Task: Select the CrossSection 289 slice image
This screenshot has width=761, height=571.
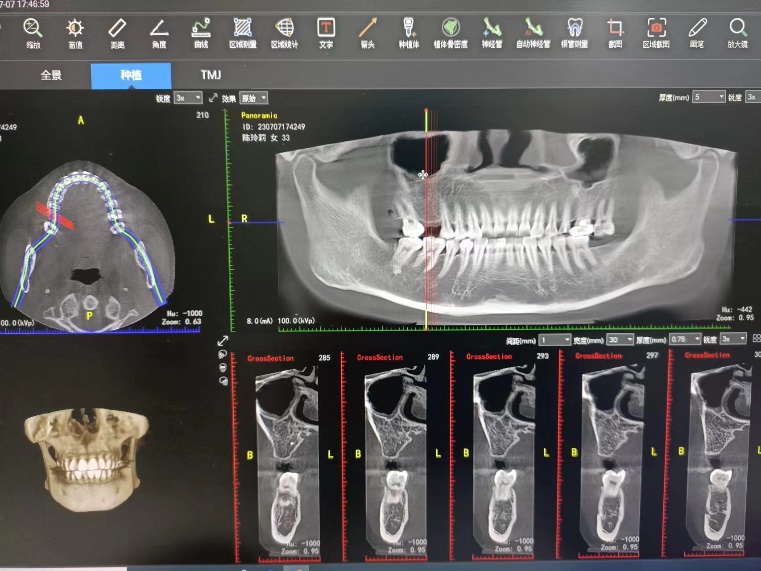Action: pos(396,458)
